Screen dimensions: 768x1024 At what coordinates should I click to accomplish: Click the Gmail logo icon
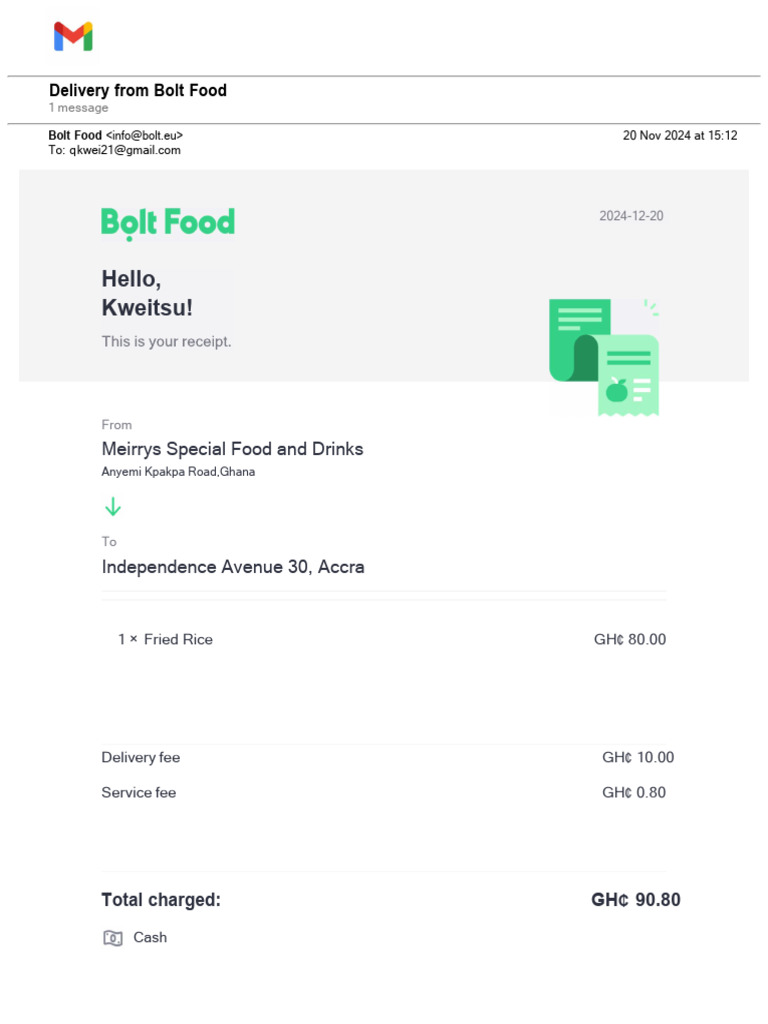[x=73, y=37]
